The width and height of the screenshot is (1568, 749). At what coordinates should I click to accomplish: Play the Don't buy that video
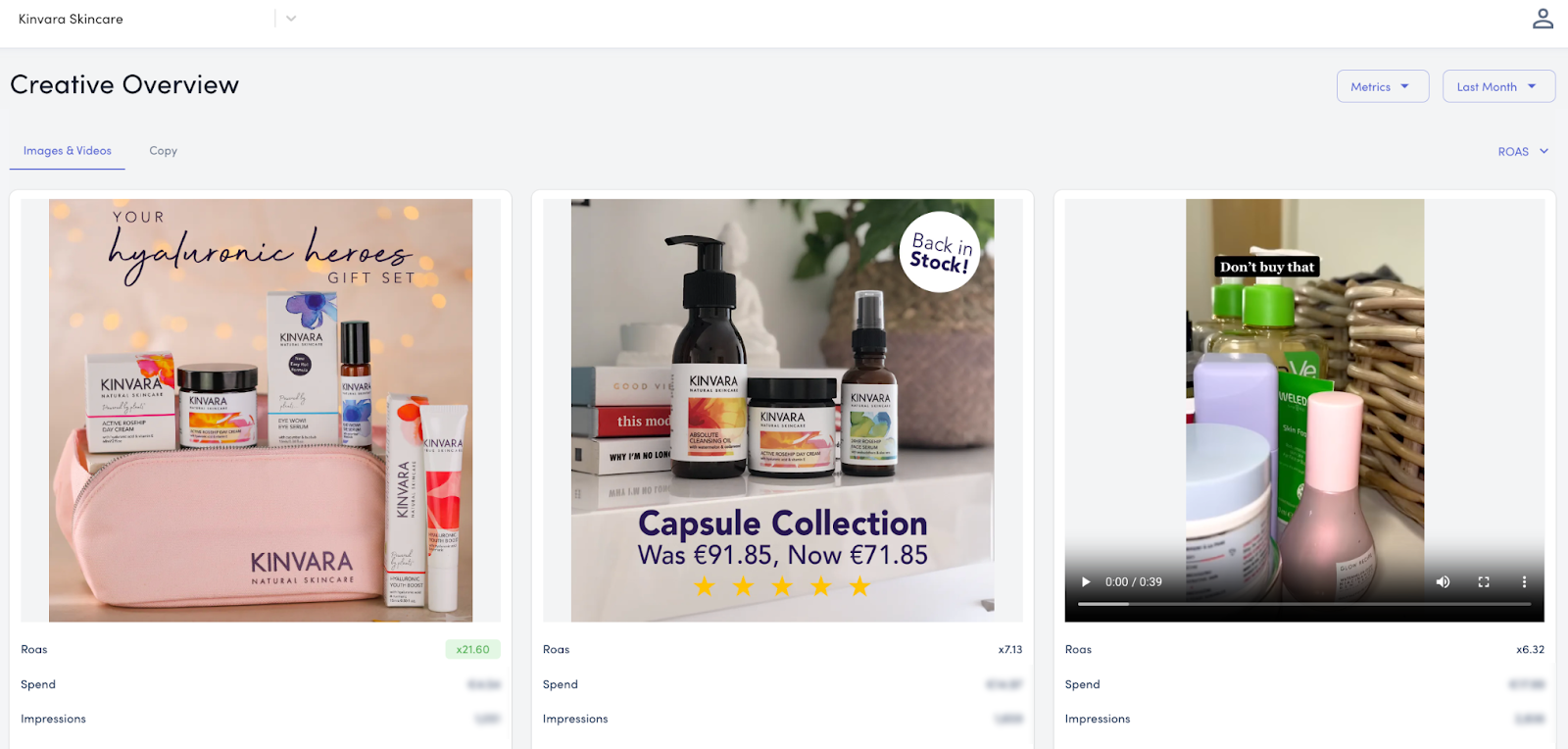pos(1086,581)
